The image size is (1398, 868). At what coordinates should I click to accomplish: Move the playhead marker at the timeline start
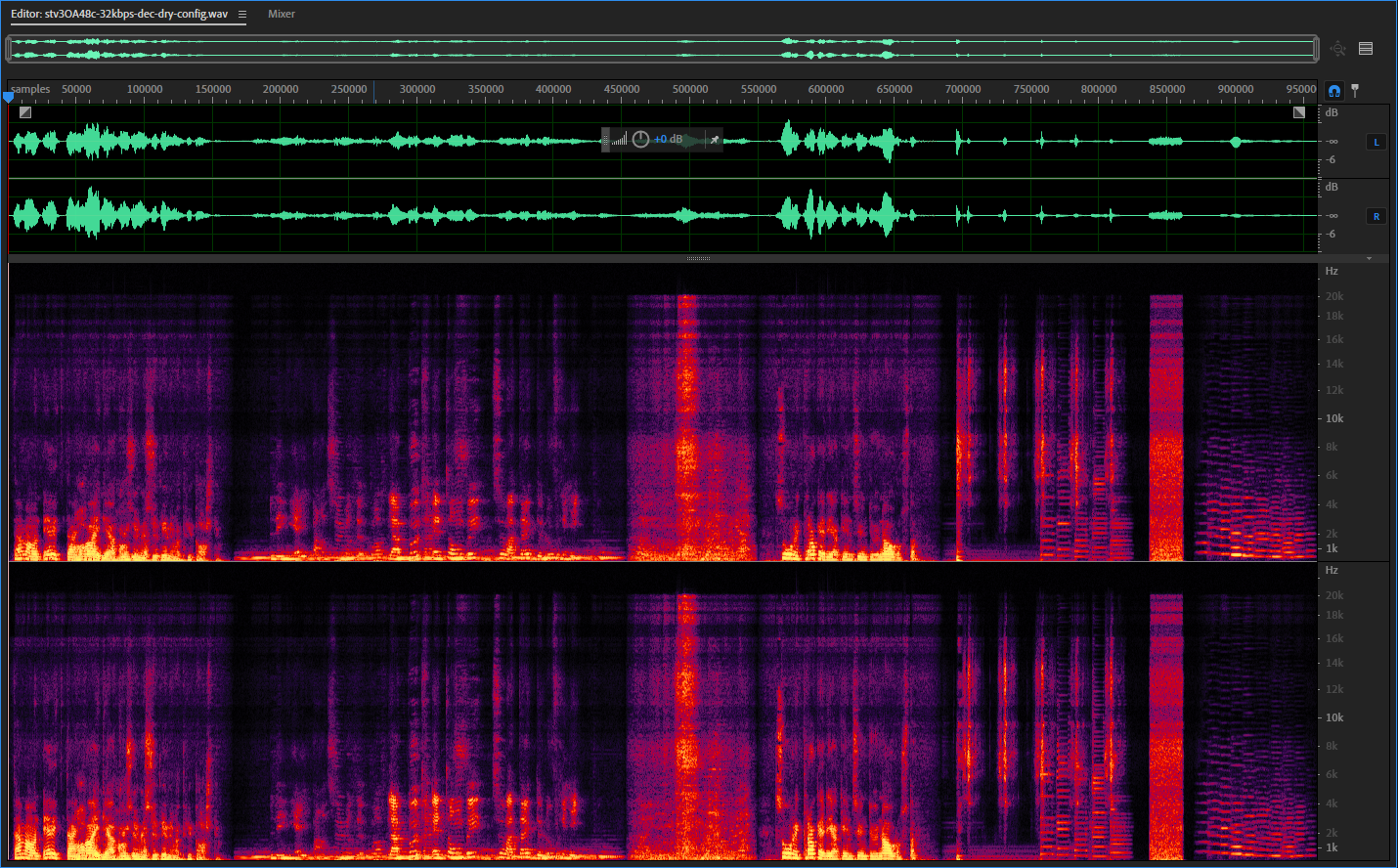pos(8,95)
